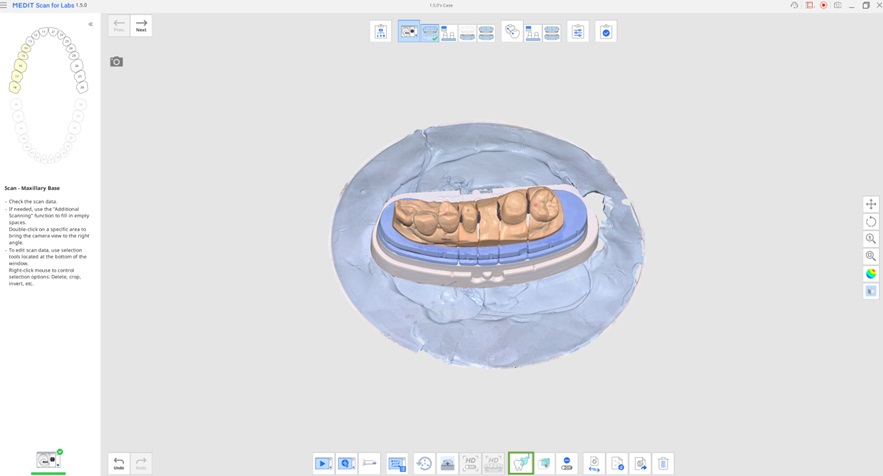The width and height of the screenshot is (883, 476).
Task: Click the zoom in magnifier icon
Action: [x=871, y=239]
